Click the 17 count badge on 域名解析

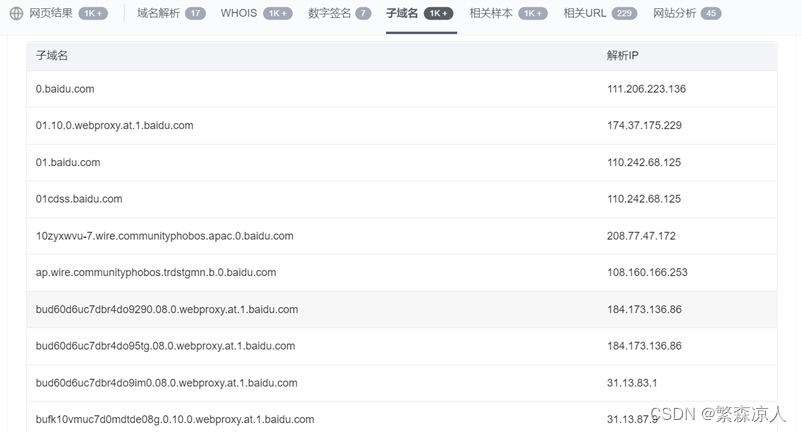coord(195,13)
